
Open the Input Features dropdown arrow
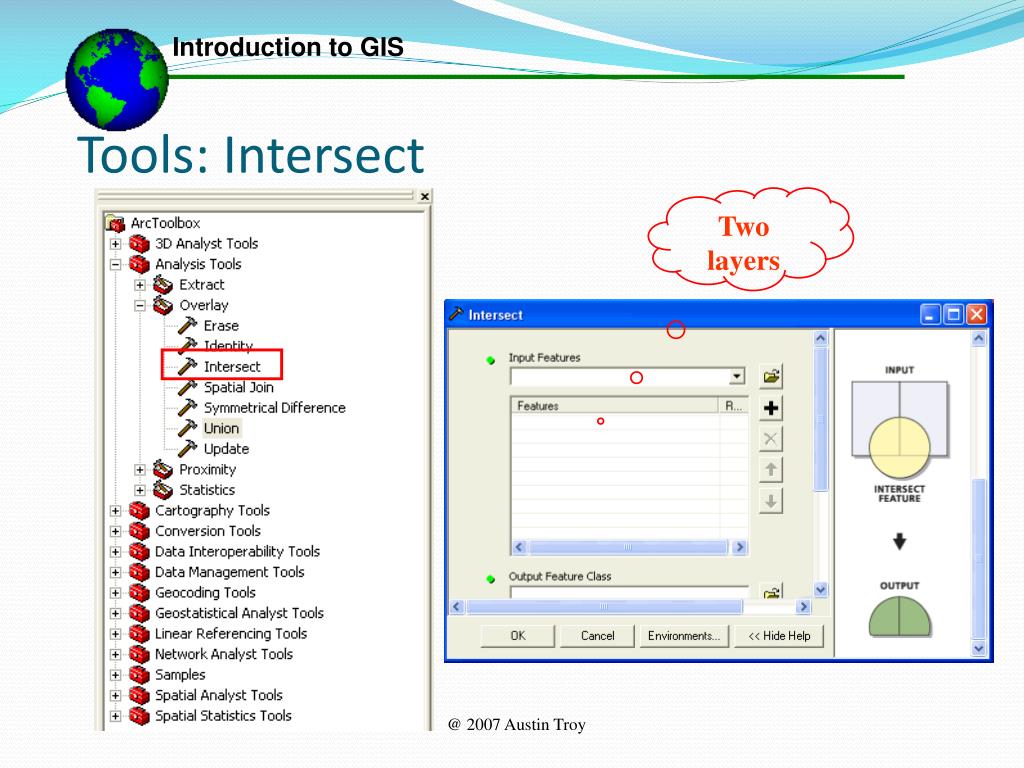coord(737,377)
